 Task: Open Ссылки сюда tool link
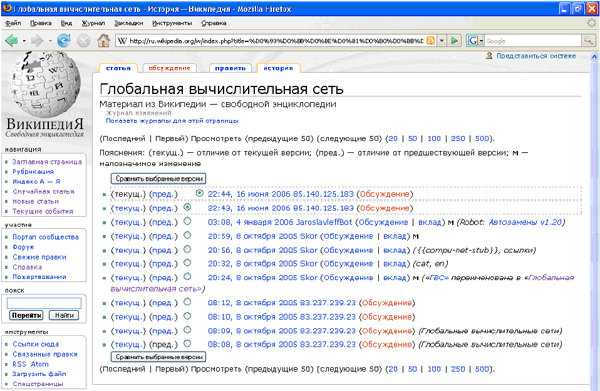[36, 344]
